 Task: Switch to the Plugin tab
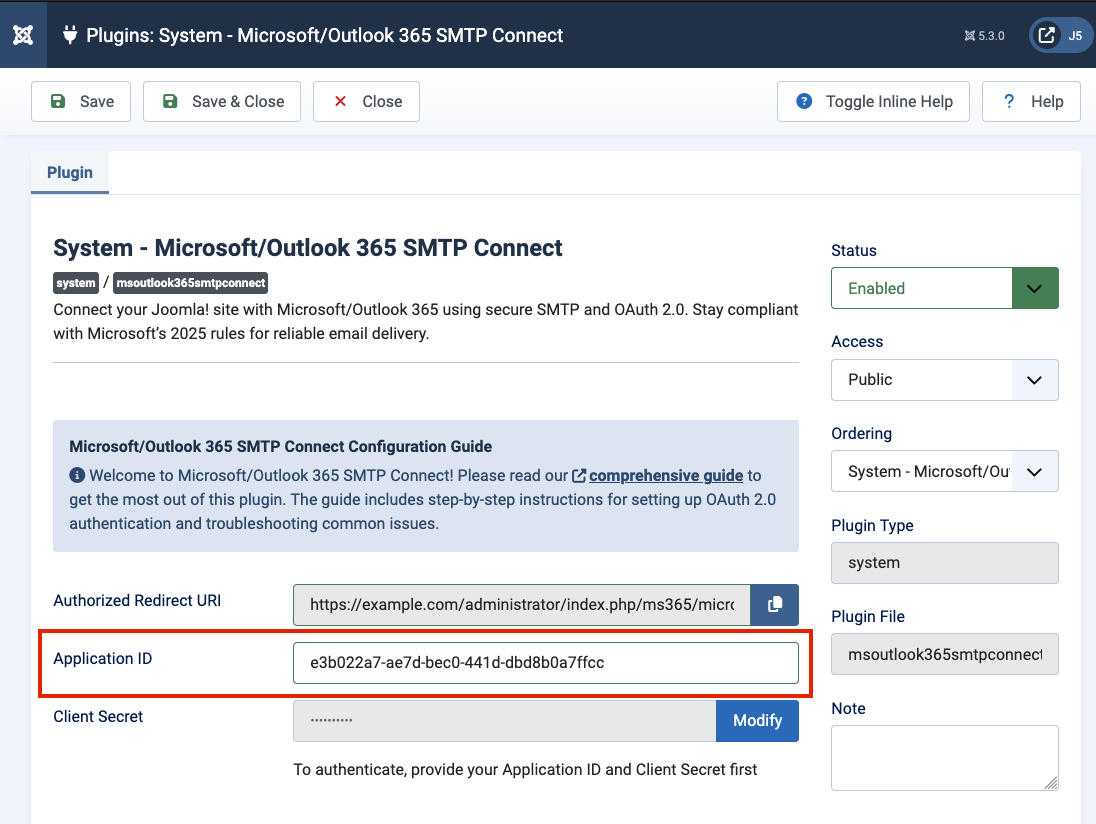70,173
